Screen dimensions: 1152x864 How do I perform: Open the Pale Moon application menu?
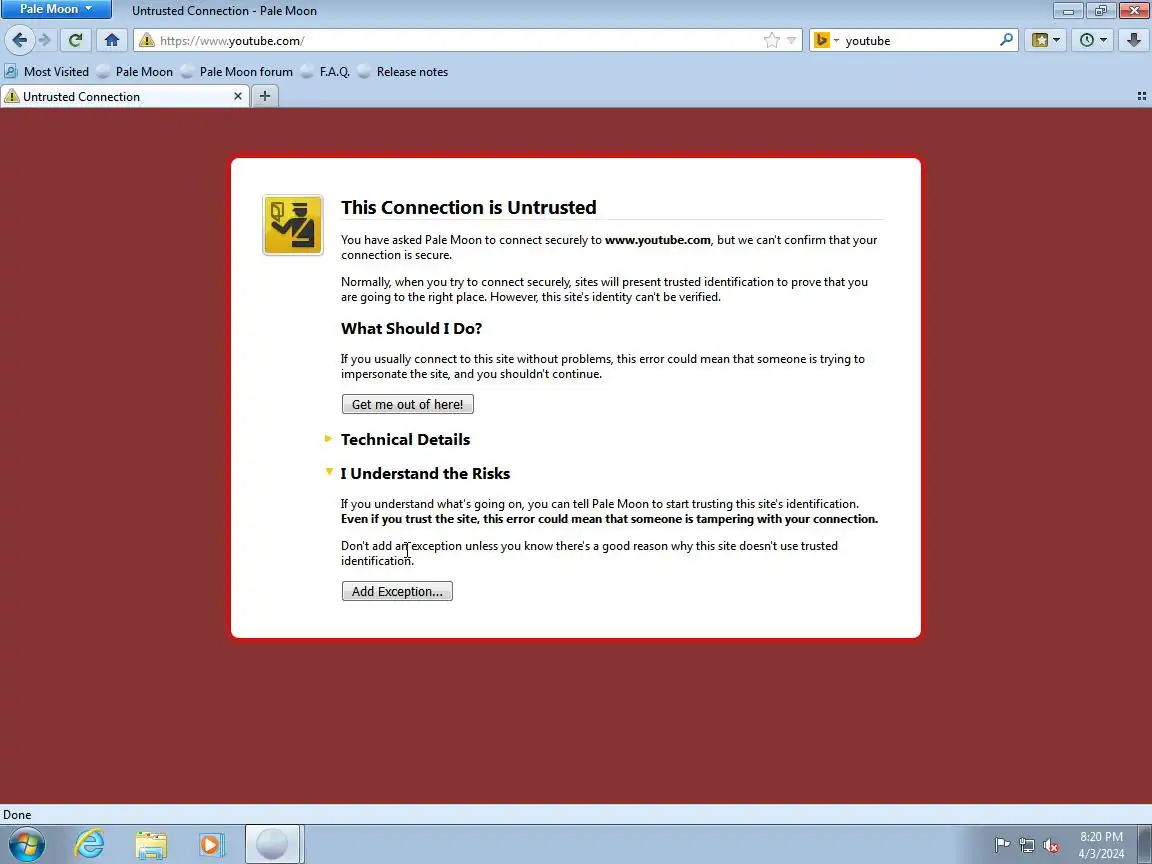tap(56, 10)
